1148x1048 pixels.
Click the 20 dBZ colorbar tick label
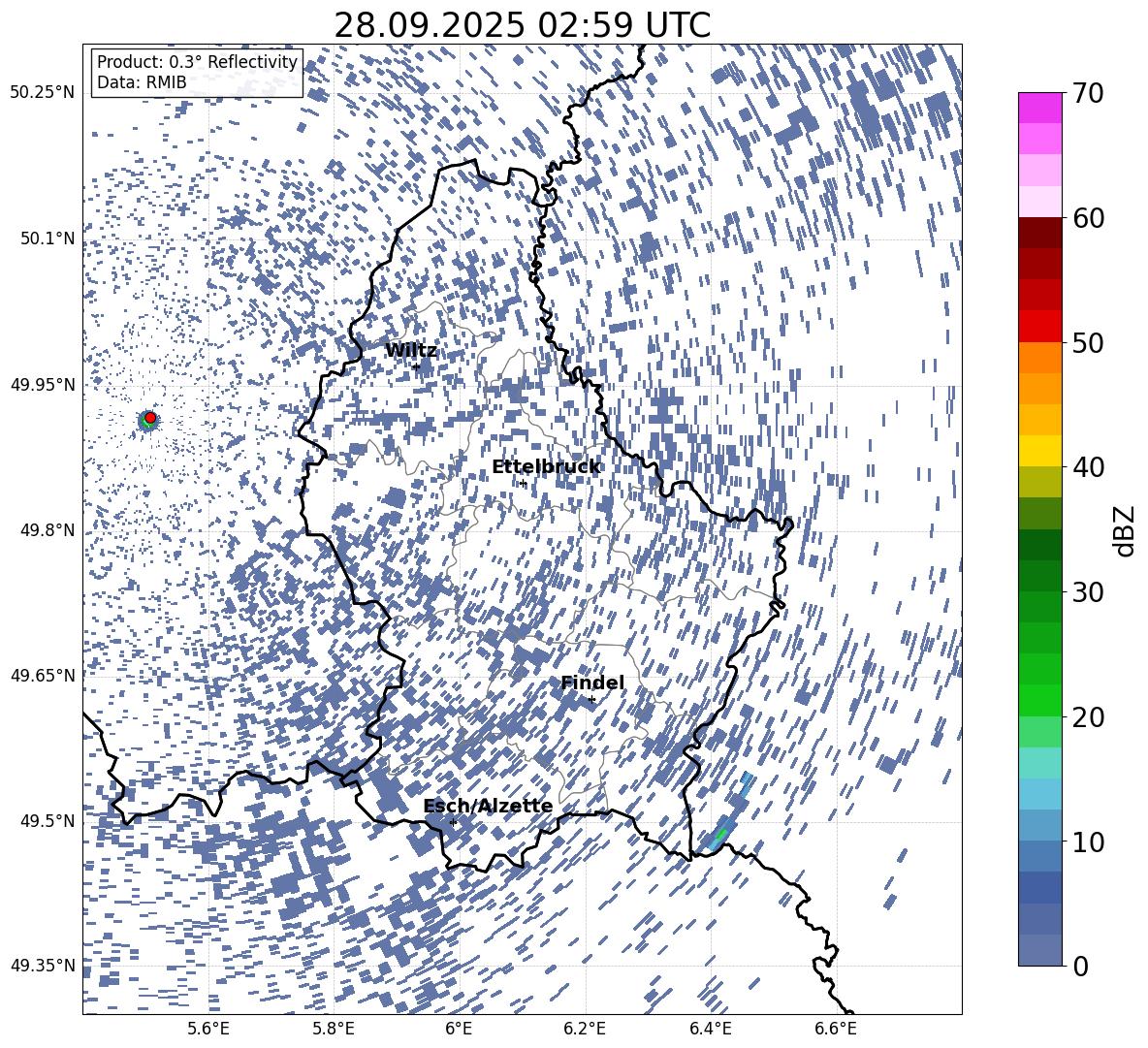(x=1088, y=717)
